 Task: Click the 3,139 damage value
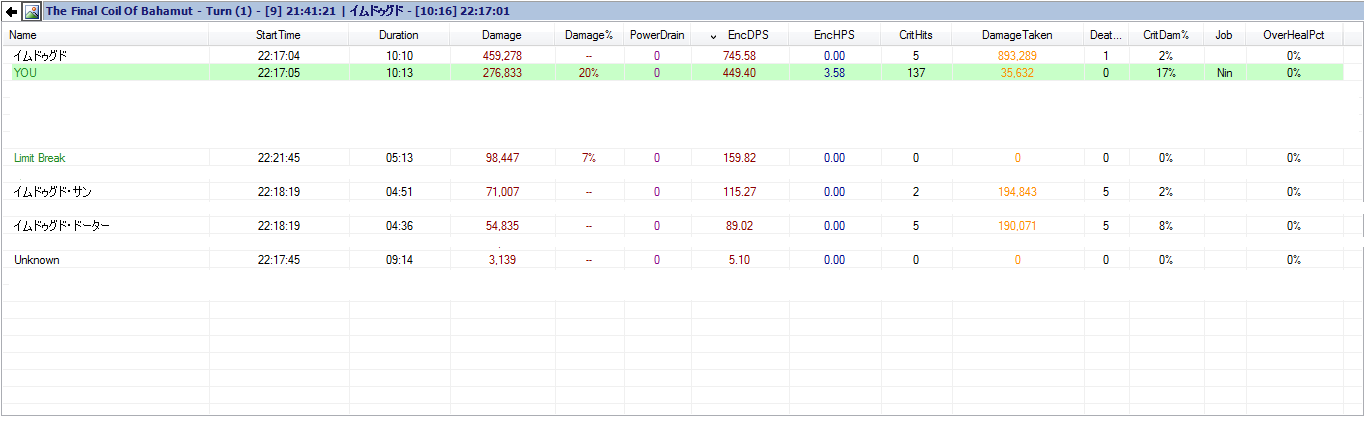[x=502, y=260]
